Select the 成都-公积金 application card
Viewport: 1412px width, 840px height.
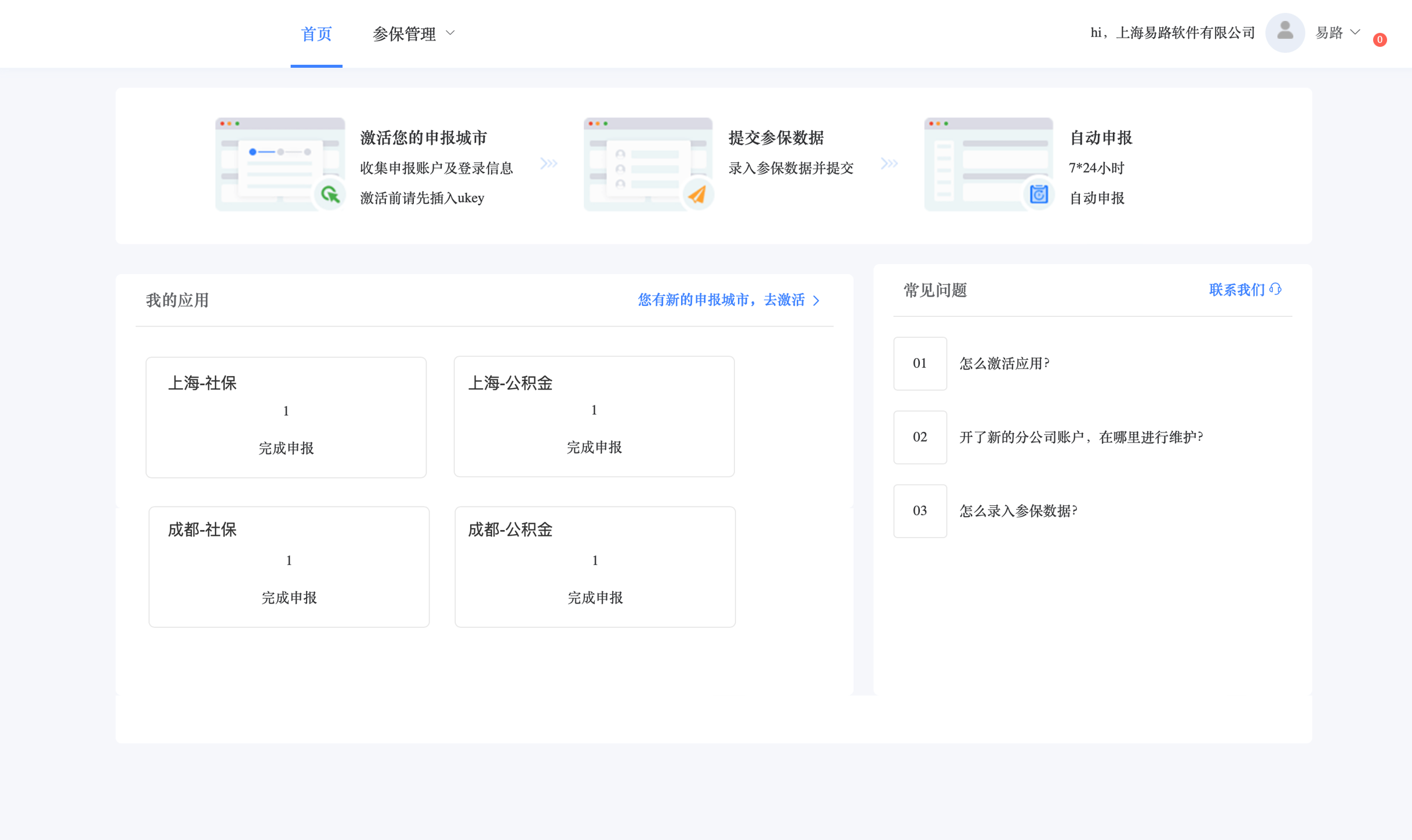[x=595, y=566]
